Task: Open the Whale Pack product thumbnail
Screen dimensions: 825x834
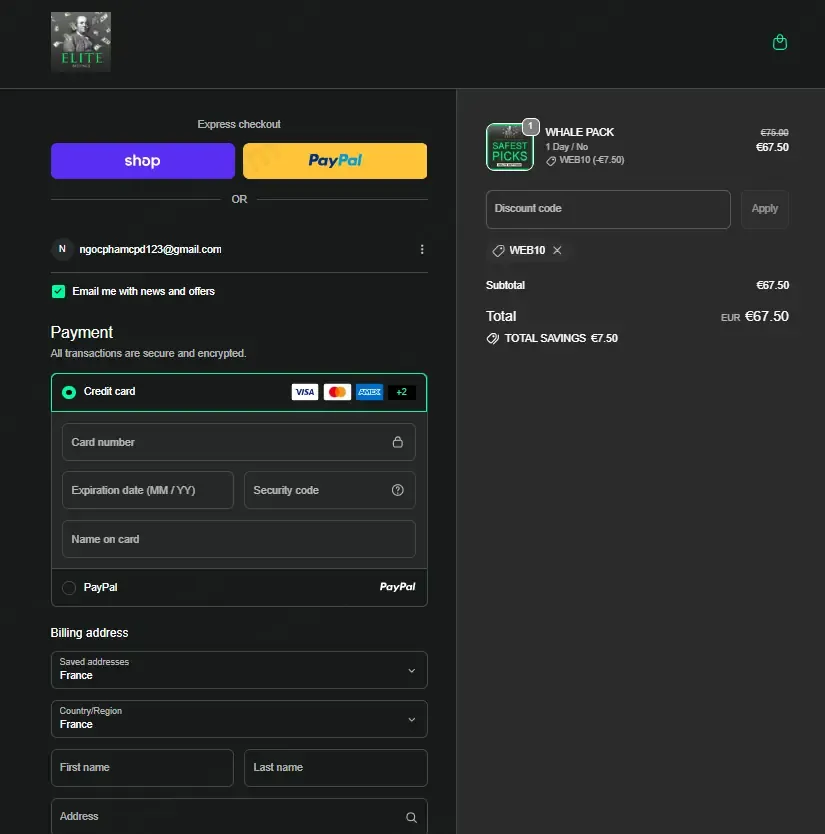Action: (510, 147)
